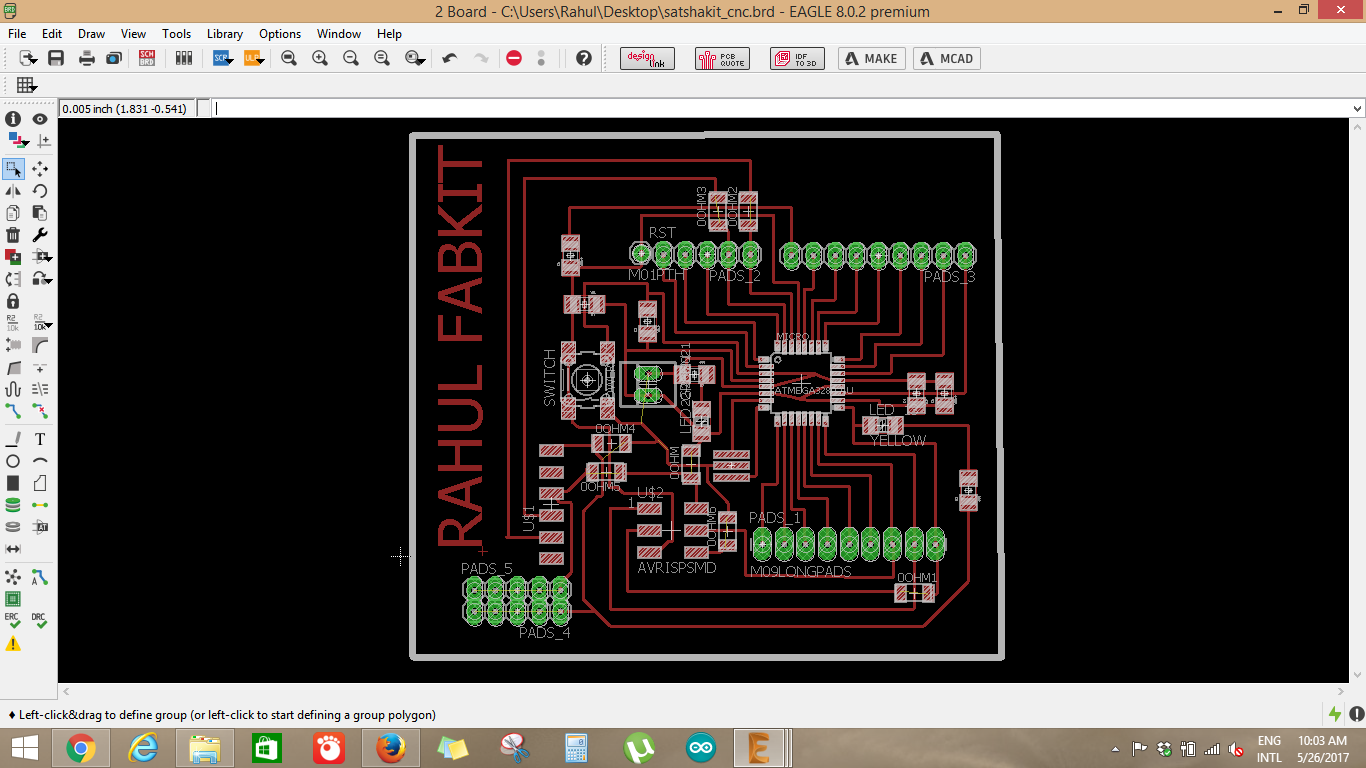The image size is (1366, 768).
Task: Toggle the Lock padlock tool
Action: point(13,301)
